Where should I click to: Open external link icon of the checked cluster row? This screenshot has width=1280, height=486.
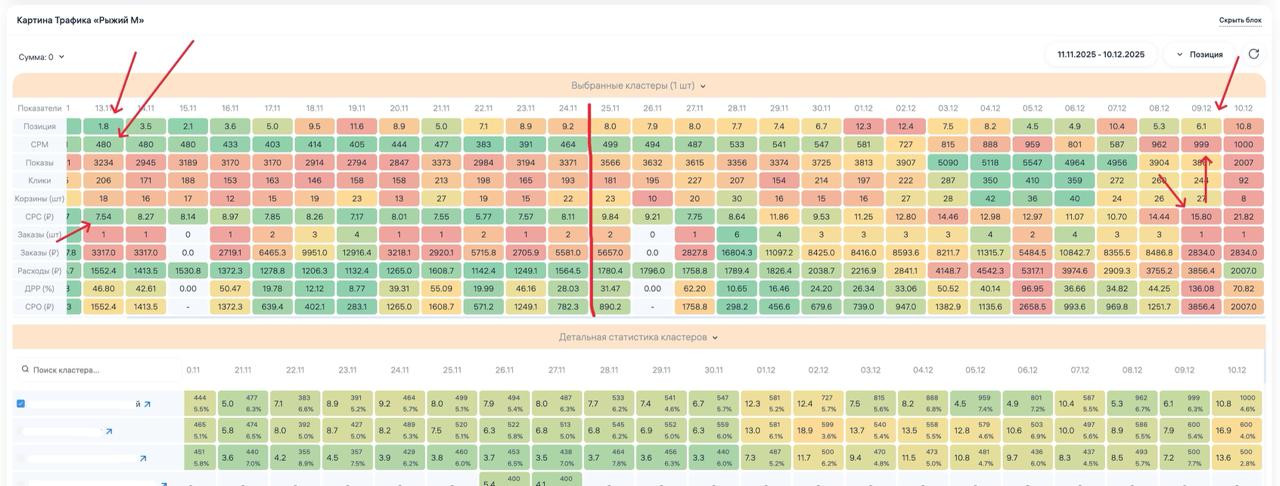(x=147, y=404)
